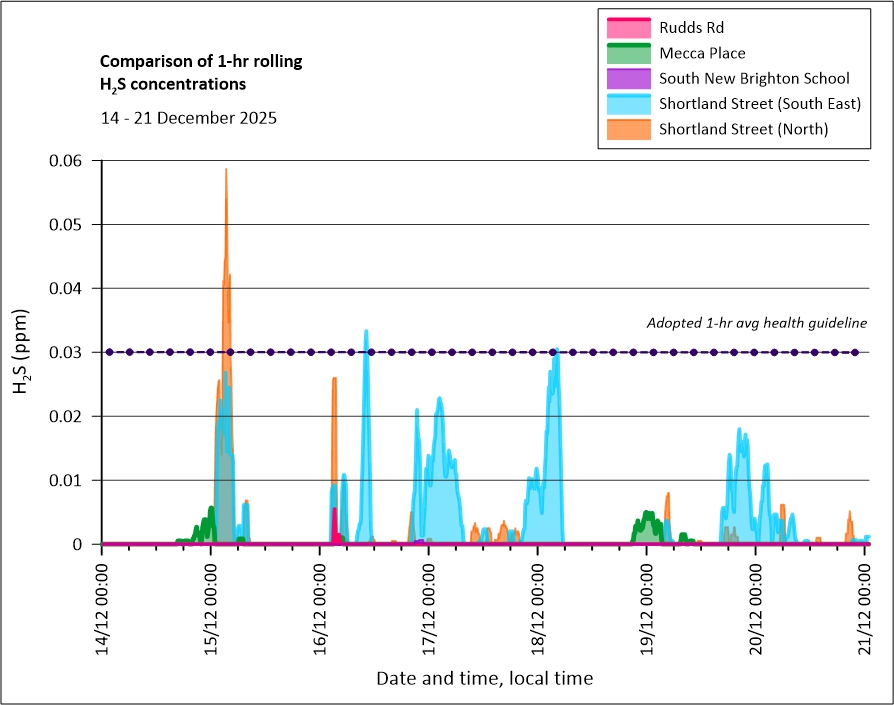Select the chart title about H2S concentrations
Image resolution: width=894 pixels, height=705 pixels.
201,72
